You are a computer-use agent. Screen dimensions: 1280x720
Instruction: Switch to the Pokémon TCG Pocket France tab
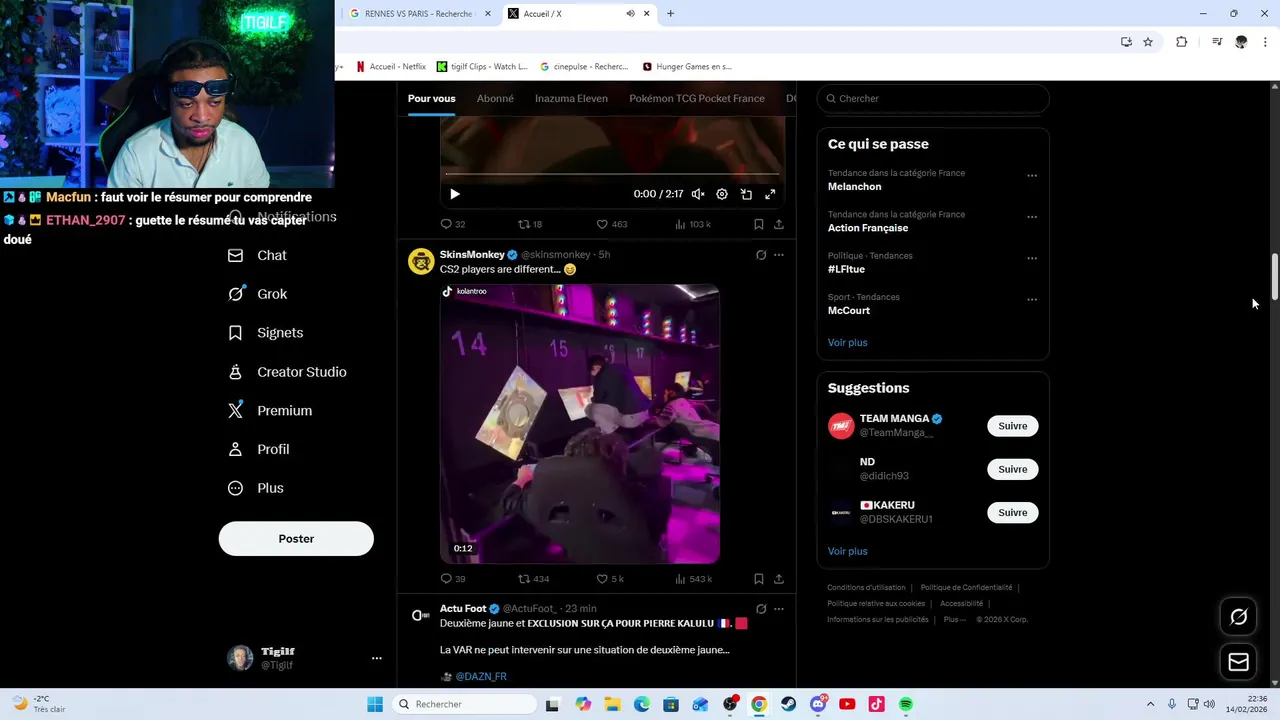(697, 98)
